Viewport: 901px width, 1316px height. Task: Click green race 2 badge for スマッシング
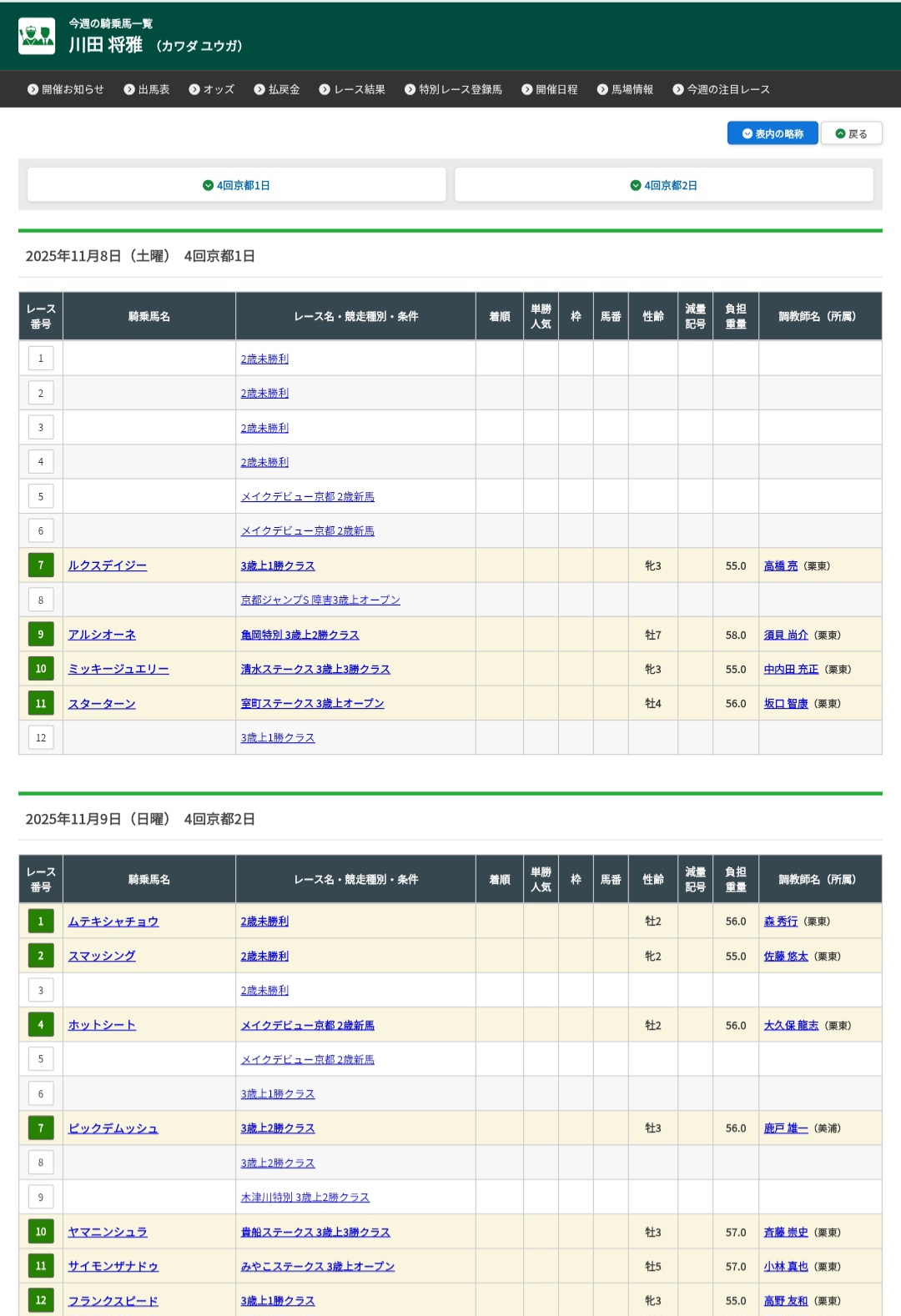coord(41,956)
